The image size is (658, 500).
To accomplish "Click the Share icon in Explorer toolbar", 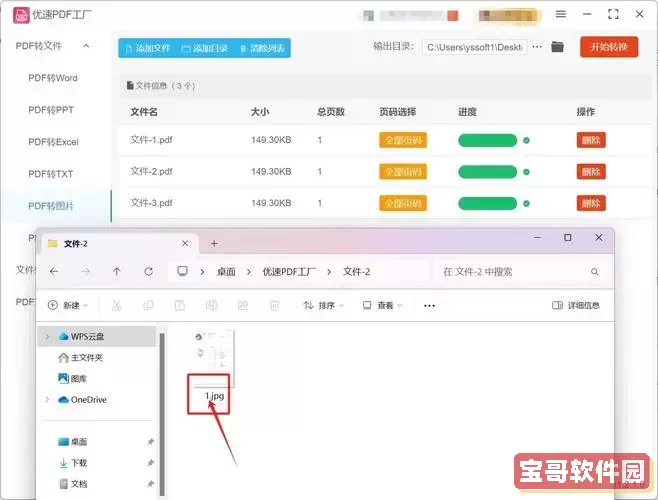I will tap(243, 305).
